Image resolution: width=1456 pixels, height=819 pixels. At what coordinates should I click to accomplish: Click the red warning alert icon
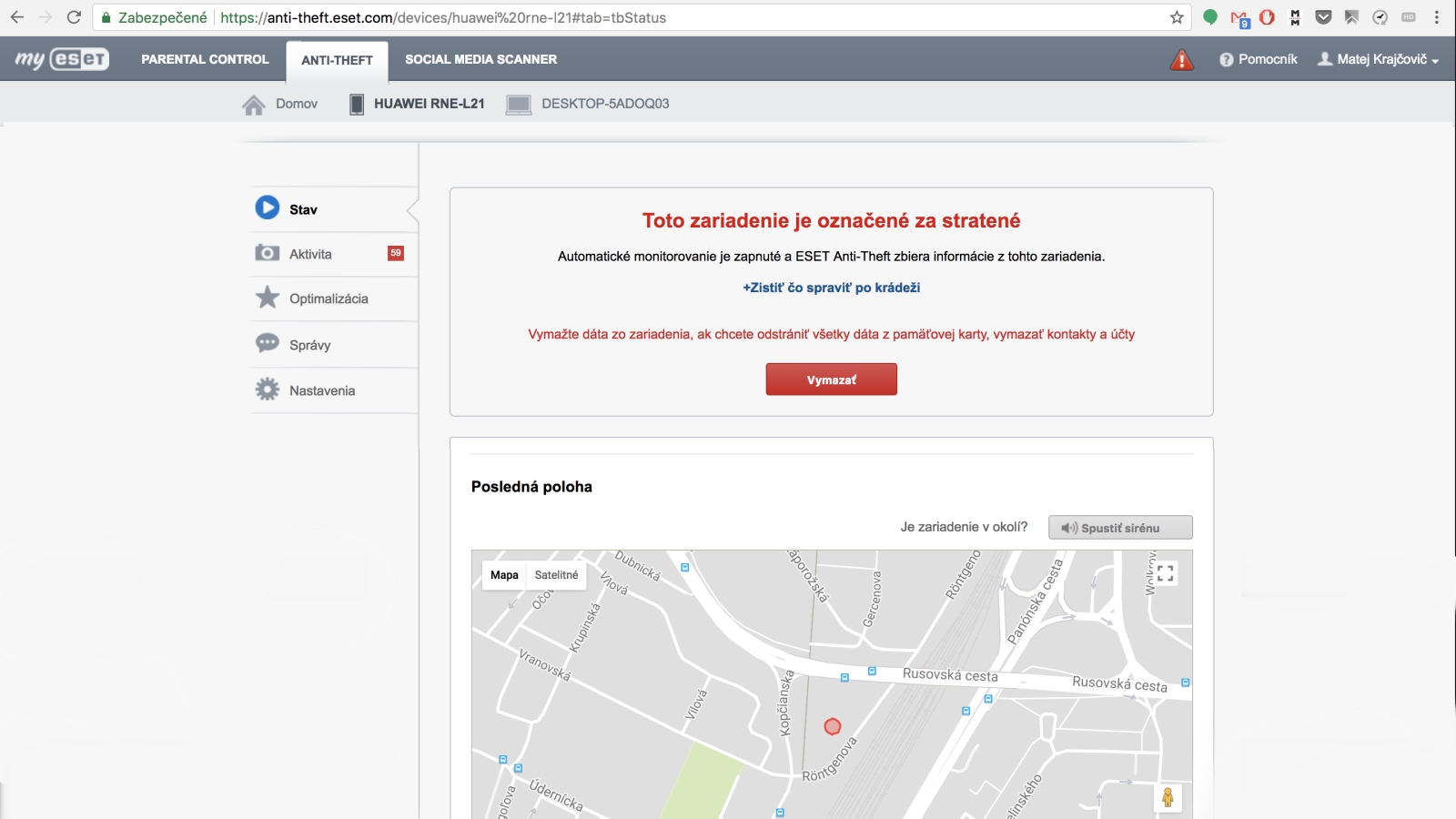1181,60
